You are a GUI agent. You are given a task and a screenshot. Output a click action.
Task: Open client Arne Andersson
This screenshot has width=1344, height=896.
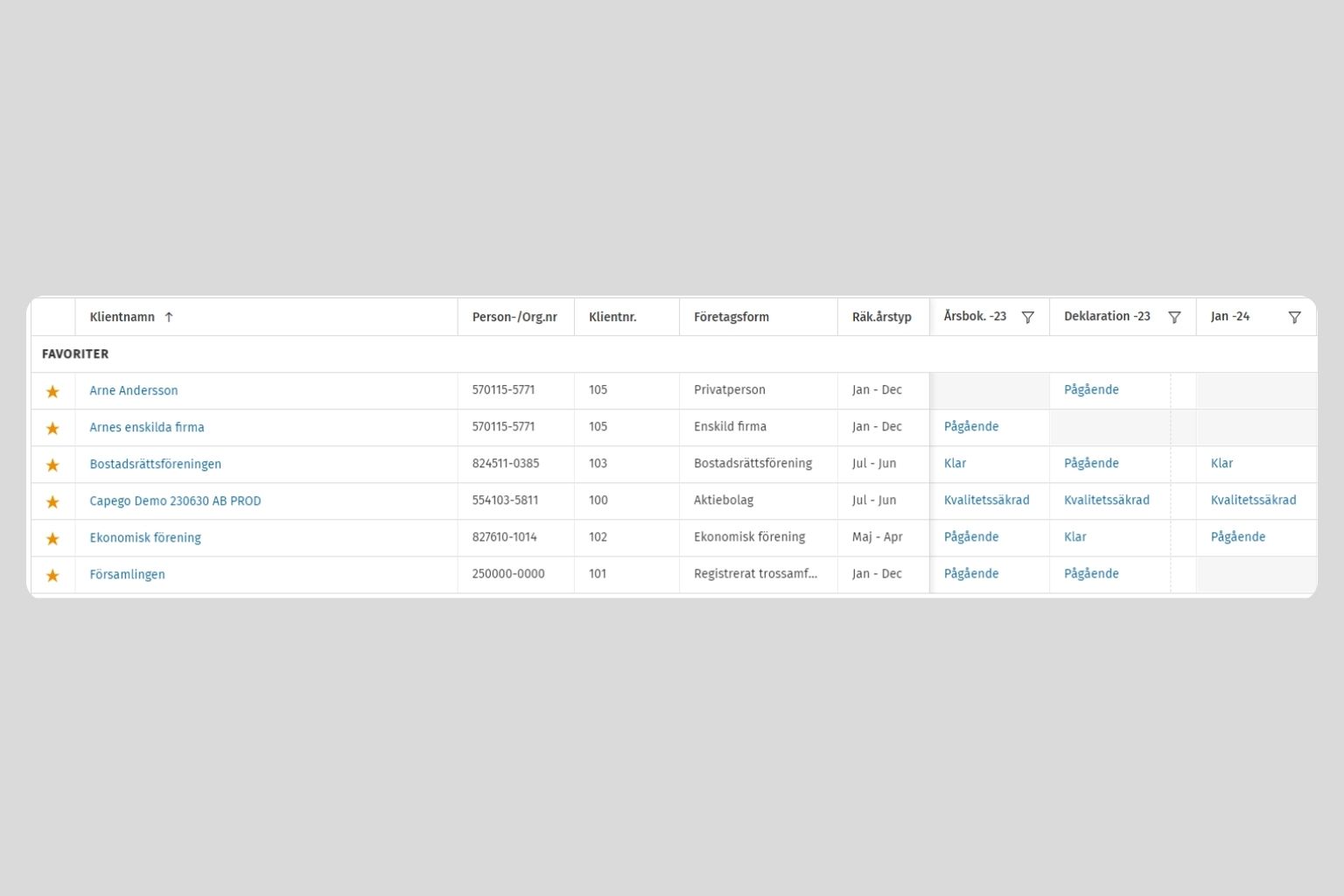tap(134, 390)
